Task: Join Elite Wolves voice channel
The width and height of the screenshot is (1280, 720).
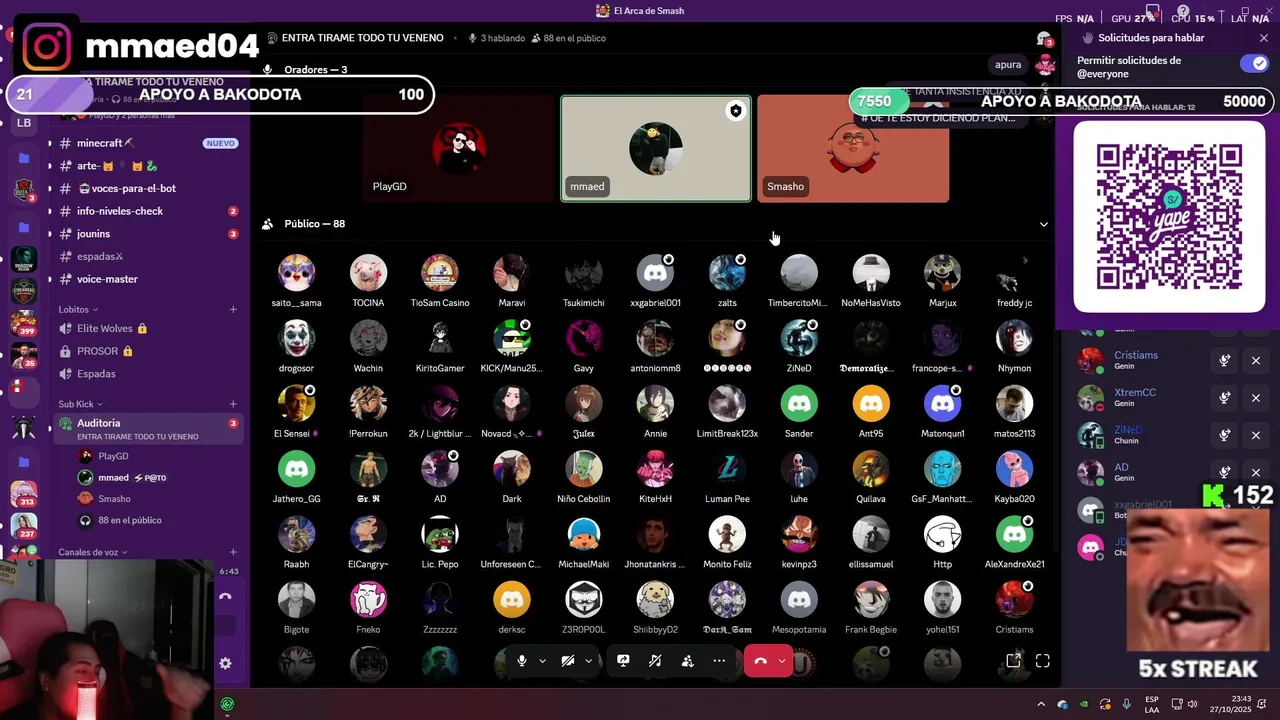Action: (148, 328)
